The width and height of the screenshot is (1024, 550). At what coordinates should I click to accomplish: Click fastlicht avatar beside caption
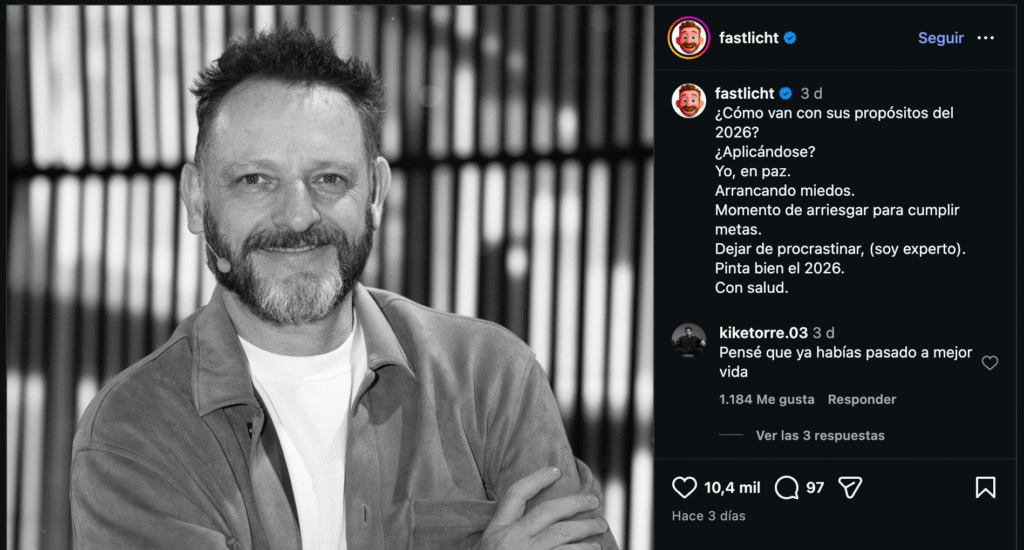689,101
